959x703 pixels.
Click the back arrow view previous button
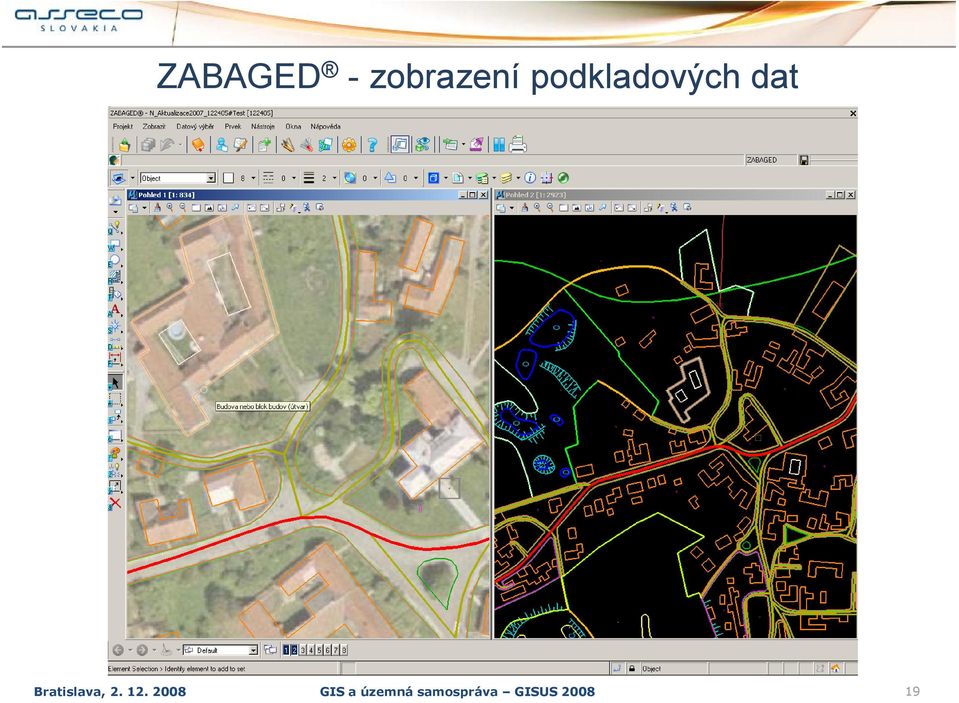coord(118,650)
